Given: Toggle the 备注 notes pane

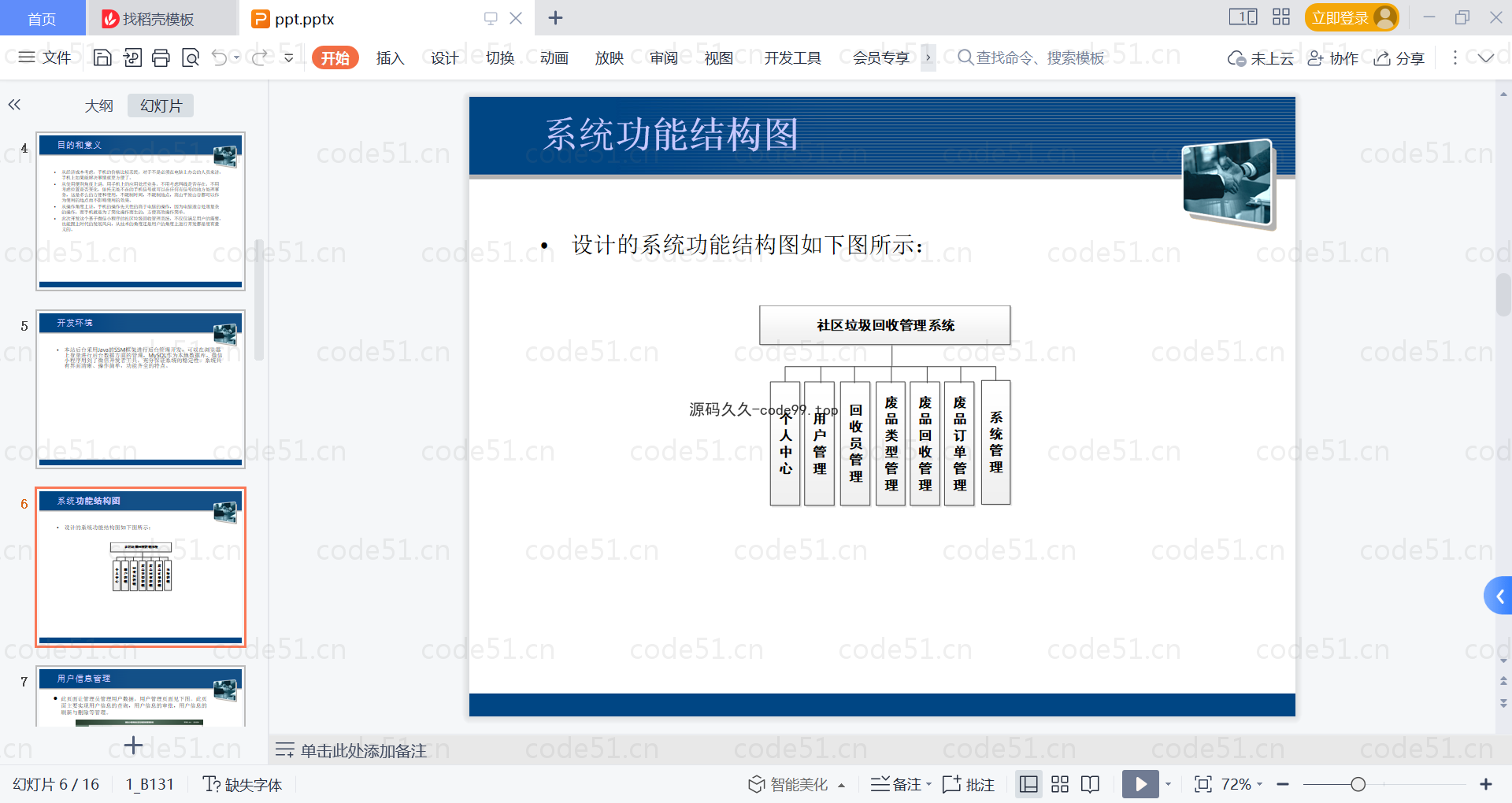Looking at the screenshot, I should (902, 784).
